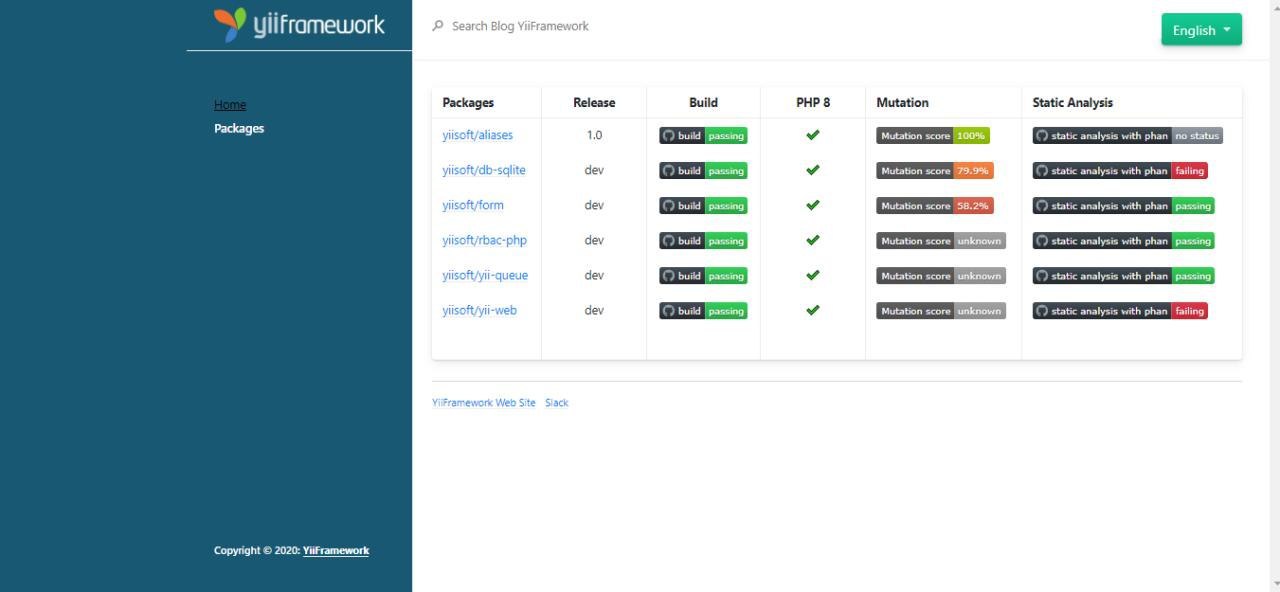Viewport: 1280px width, 592px height.
Task: Click PHP 8 checkmark for yiisoft/yii-queue
Action: tap(813, 275)
